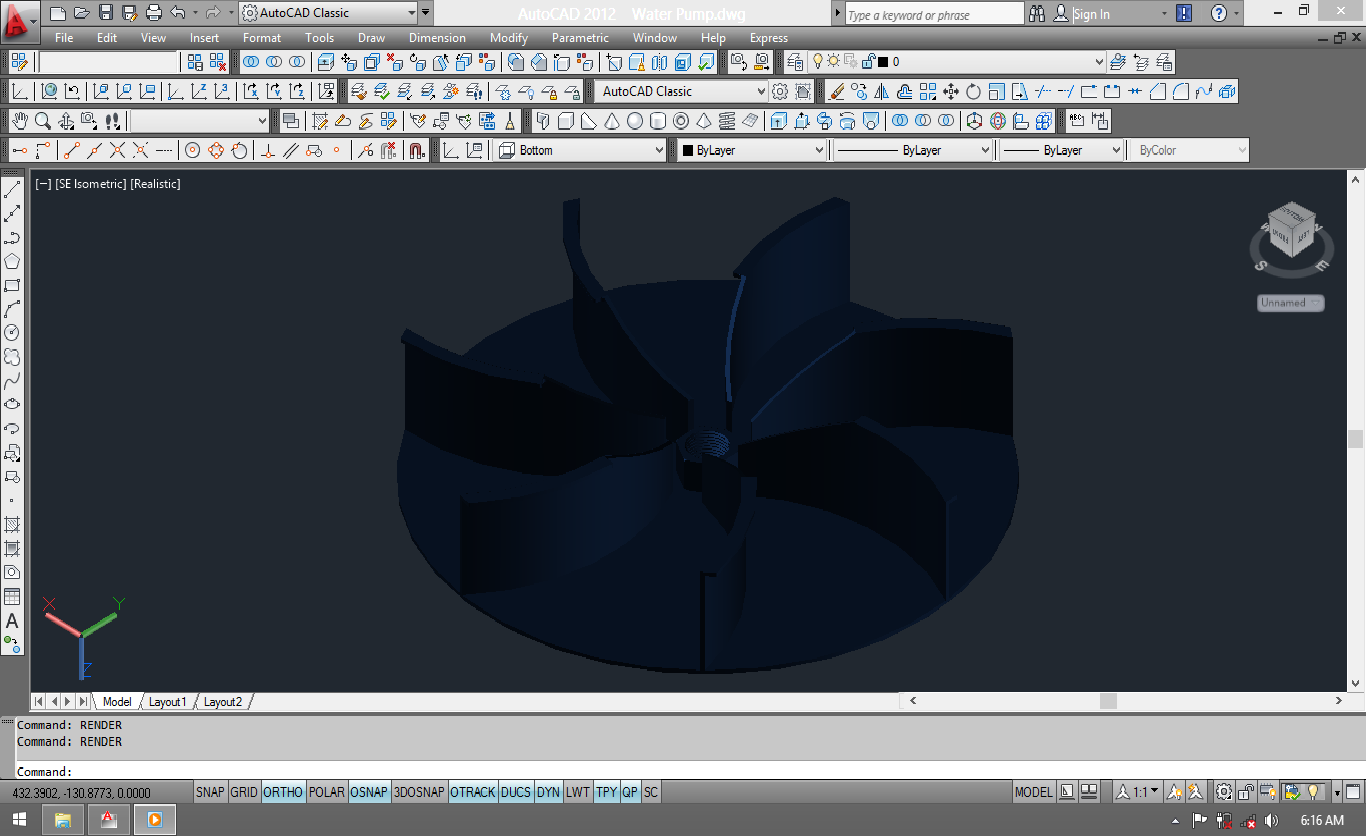The height and width of the screenshot is (836, 1366).
Task: Select the Spline draw tool
Action: click(x=12, y=381)
